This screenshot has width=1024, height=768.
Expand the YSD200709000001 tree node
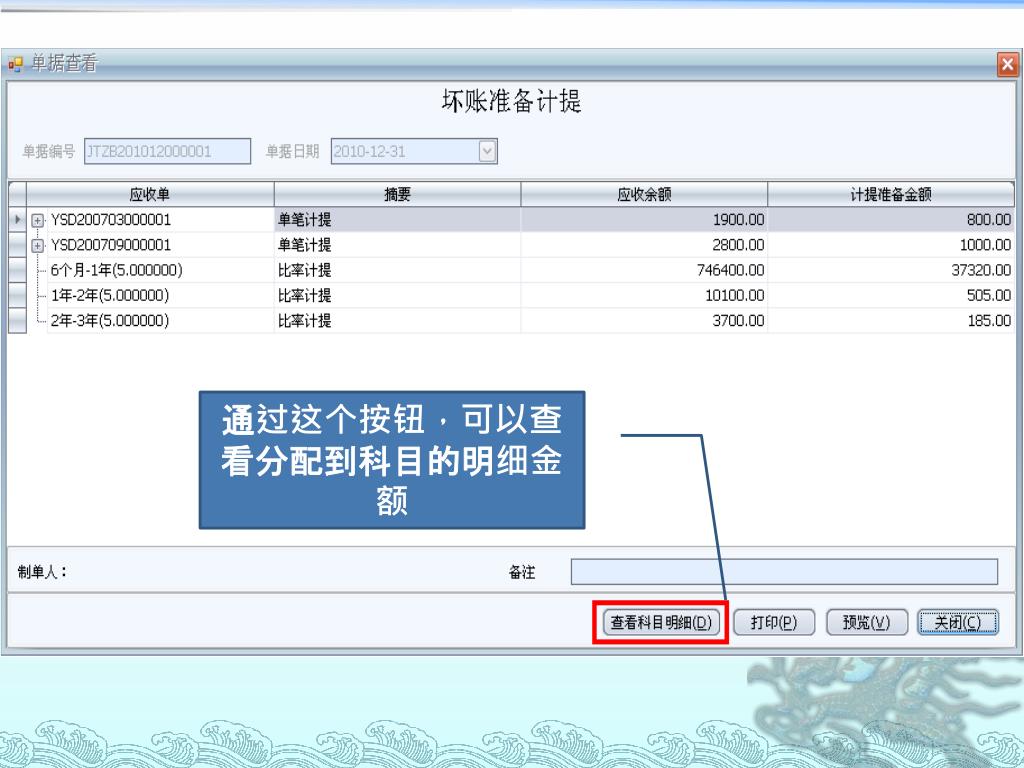(x=37, y=246)
